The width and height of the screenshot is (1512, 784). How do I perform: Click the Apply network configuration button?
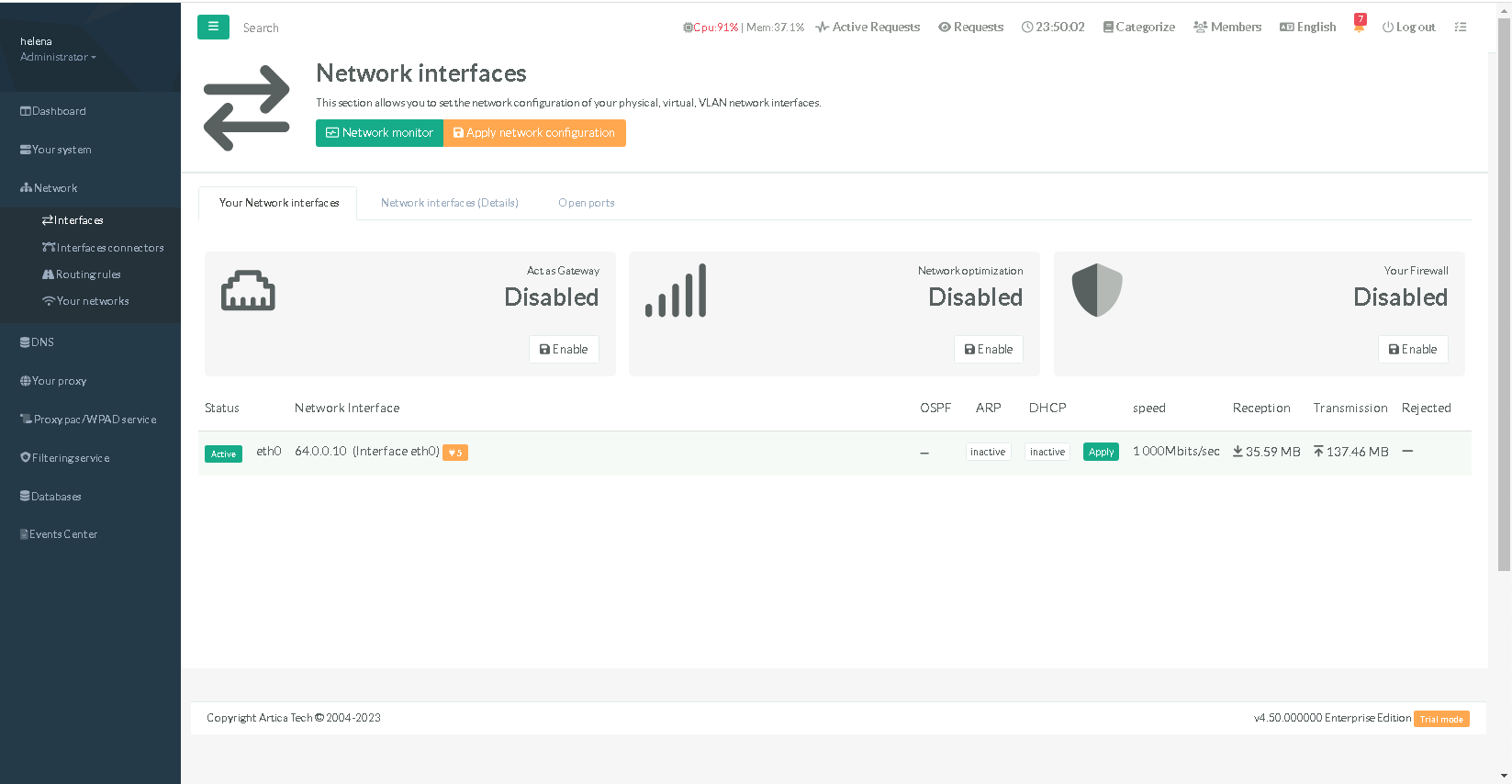pyautogui.click(x=534, y=133)
